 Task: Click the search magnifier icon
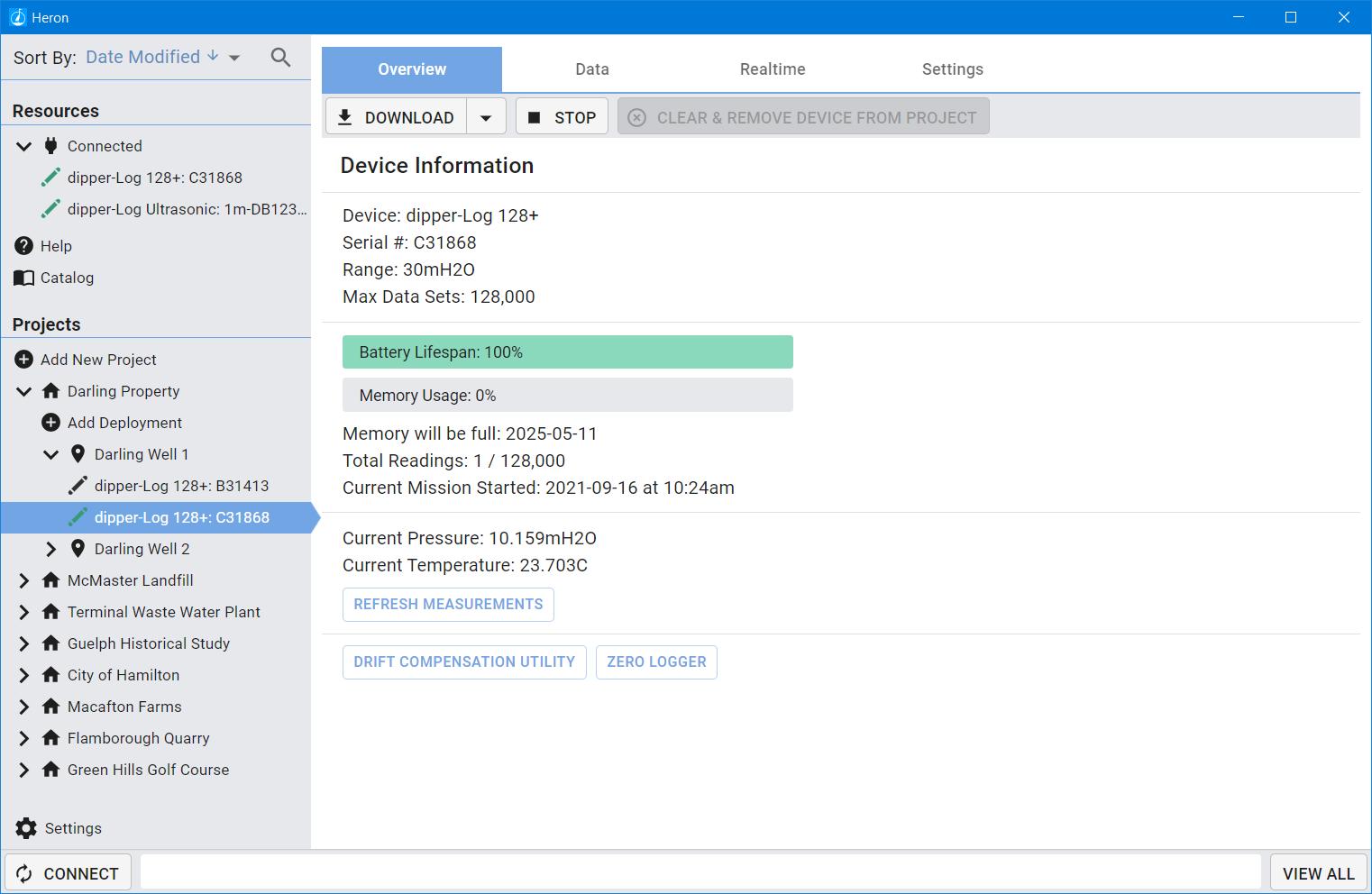tap(280, 58)
